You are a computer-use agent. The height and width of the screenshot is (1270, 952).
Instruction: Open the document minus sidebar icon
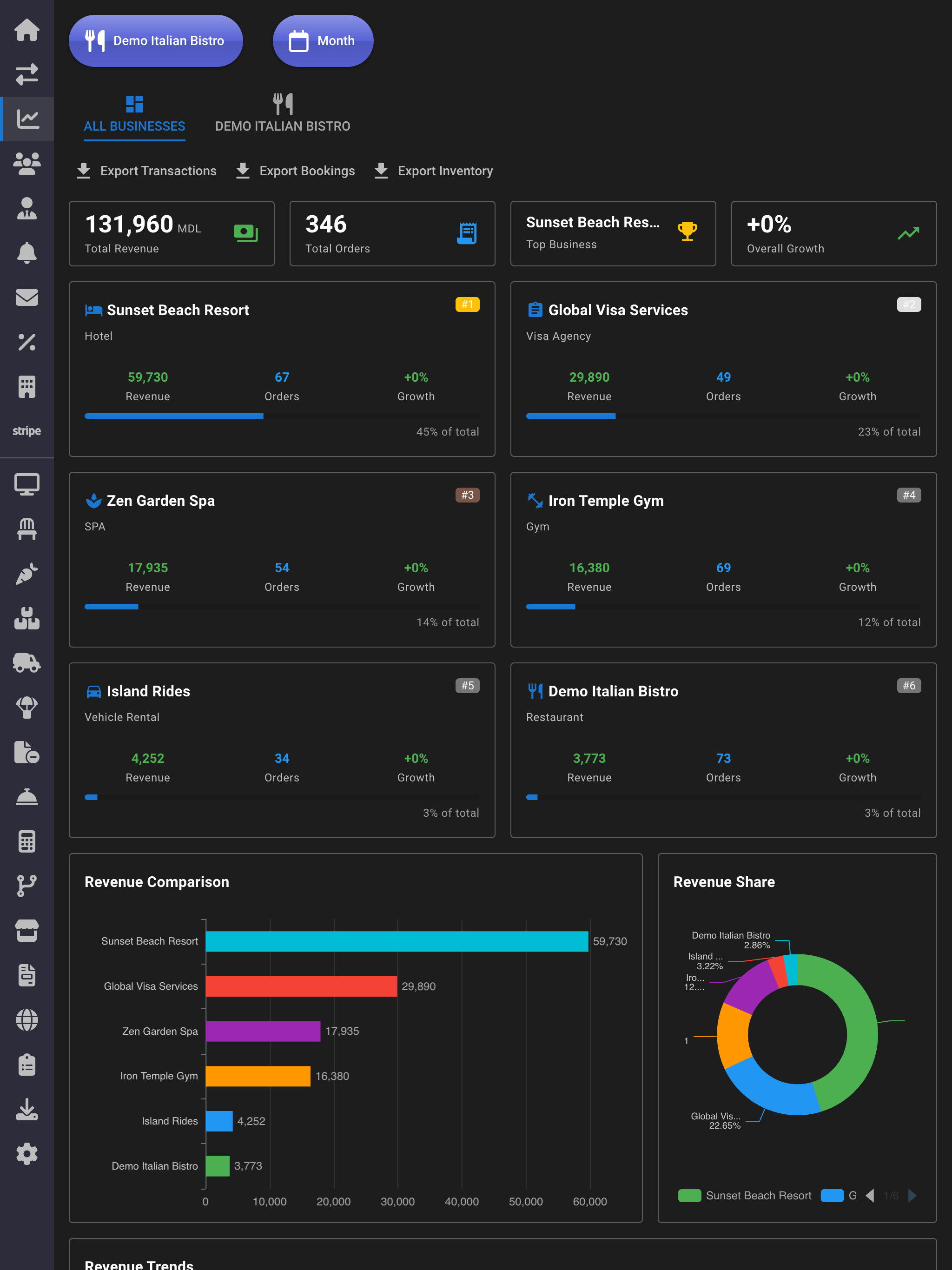27,752
